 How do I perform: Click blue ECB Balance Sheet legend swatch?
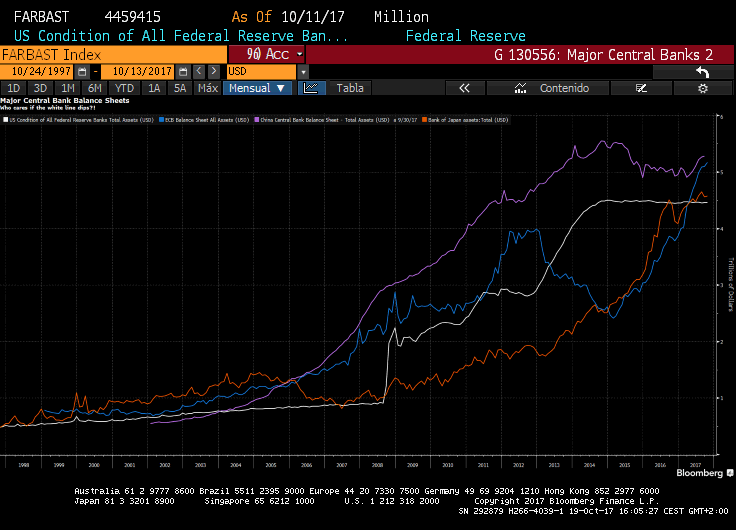click(161, 120)
